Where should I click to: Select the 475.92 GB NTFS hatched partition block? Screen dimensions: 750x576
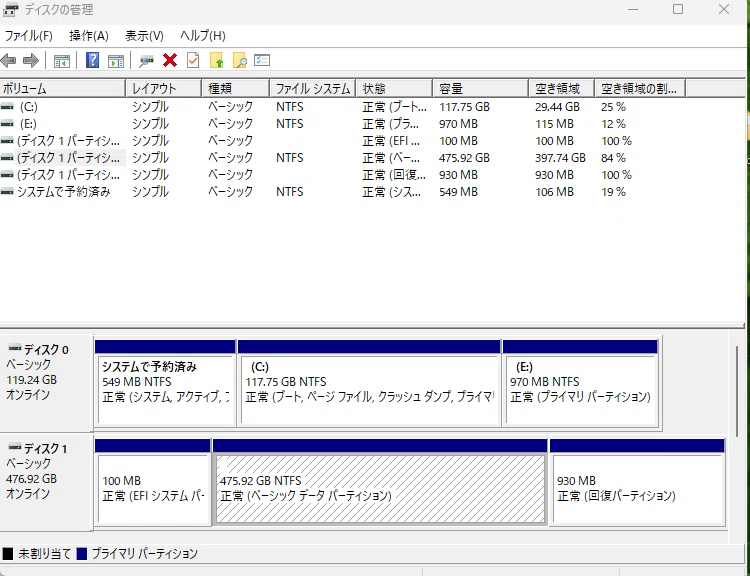[x=380, y=482]
